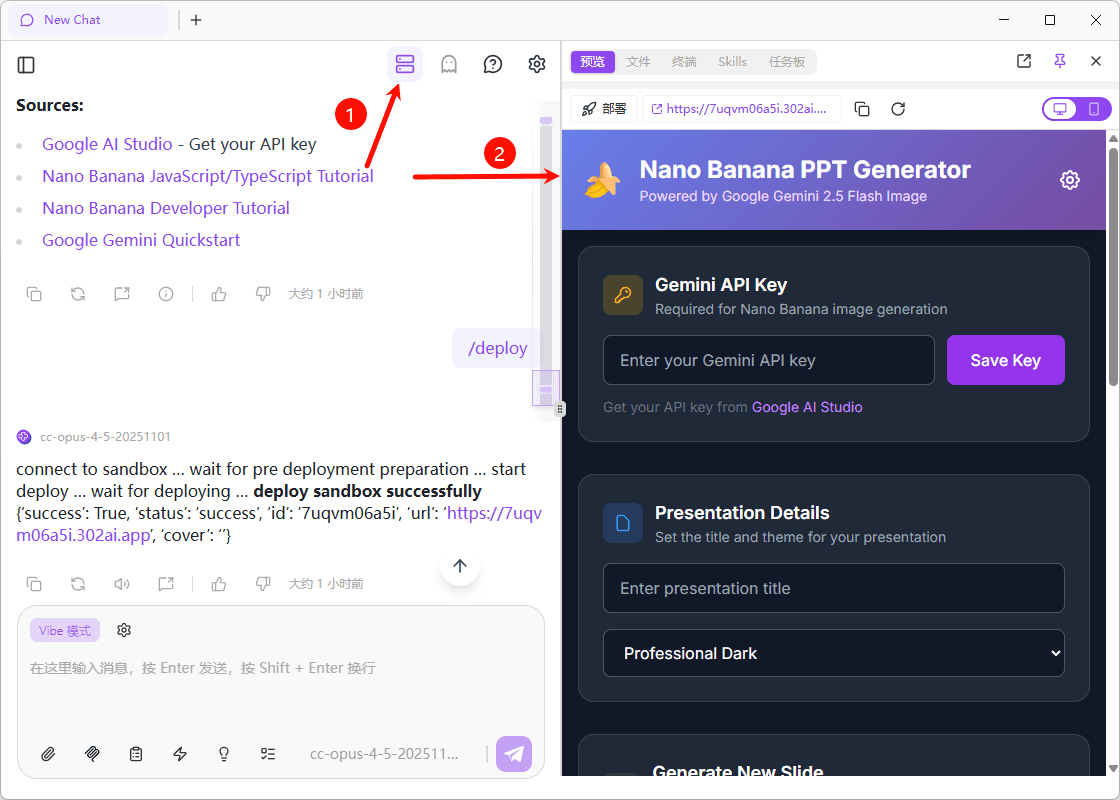Switch preview to mobile device view
This screenshot has width=1120, height=800.
click(x=1094, y=109)
